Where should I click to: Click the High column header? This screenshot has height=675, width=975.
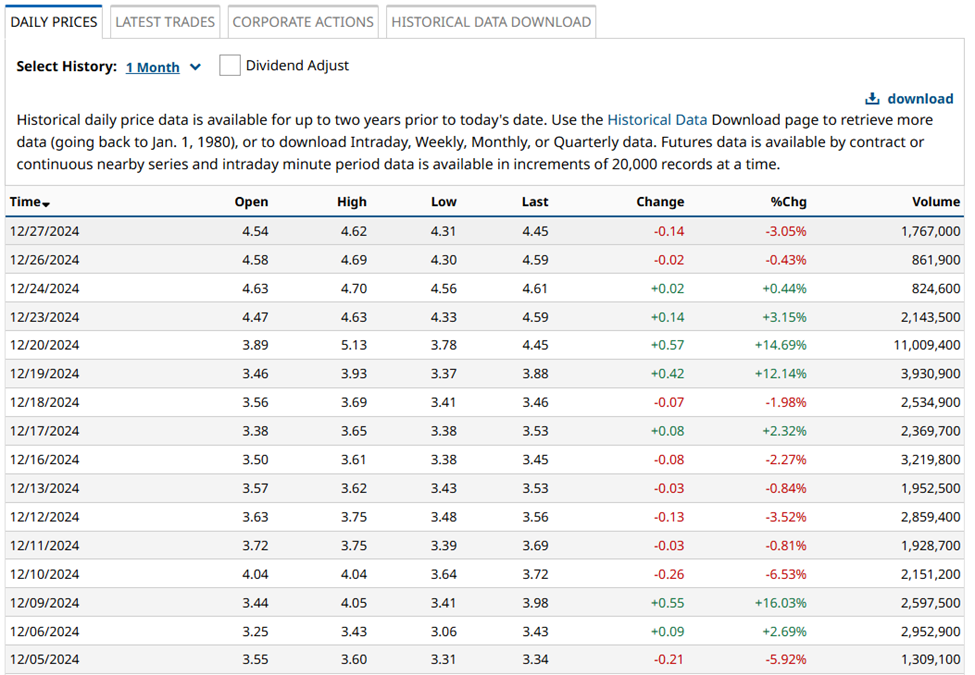coord(351,201)
